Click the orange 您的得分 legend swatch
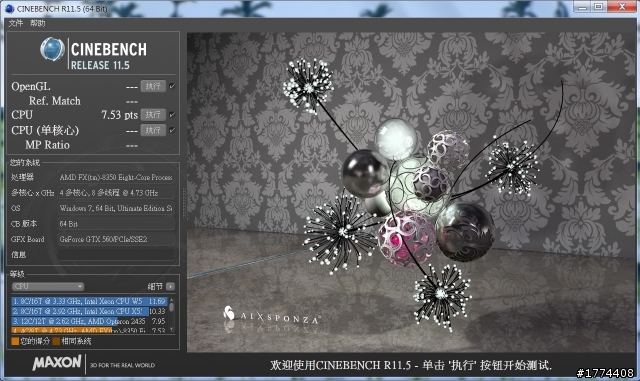 [15, 341]
